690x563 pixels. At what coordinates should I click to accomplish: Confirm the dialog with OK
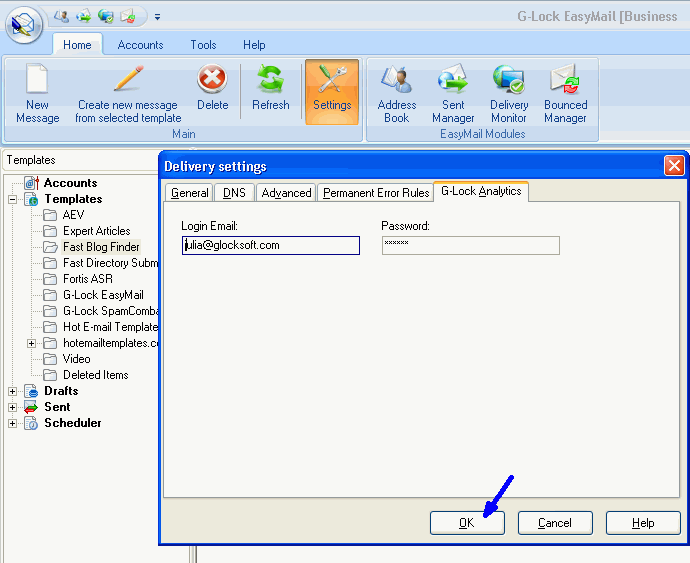467,523
